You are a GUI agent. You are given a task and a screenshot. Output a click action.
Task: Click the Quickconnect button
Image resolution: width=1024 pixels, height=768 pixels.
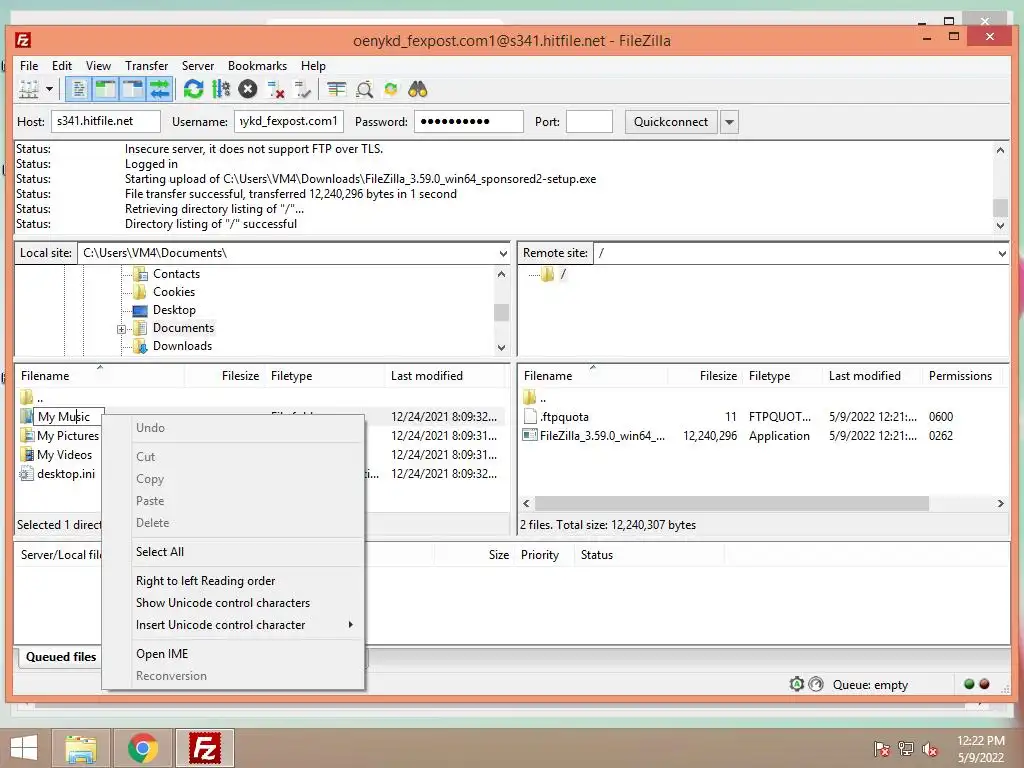pos(671,122)
